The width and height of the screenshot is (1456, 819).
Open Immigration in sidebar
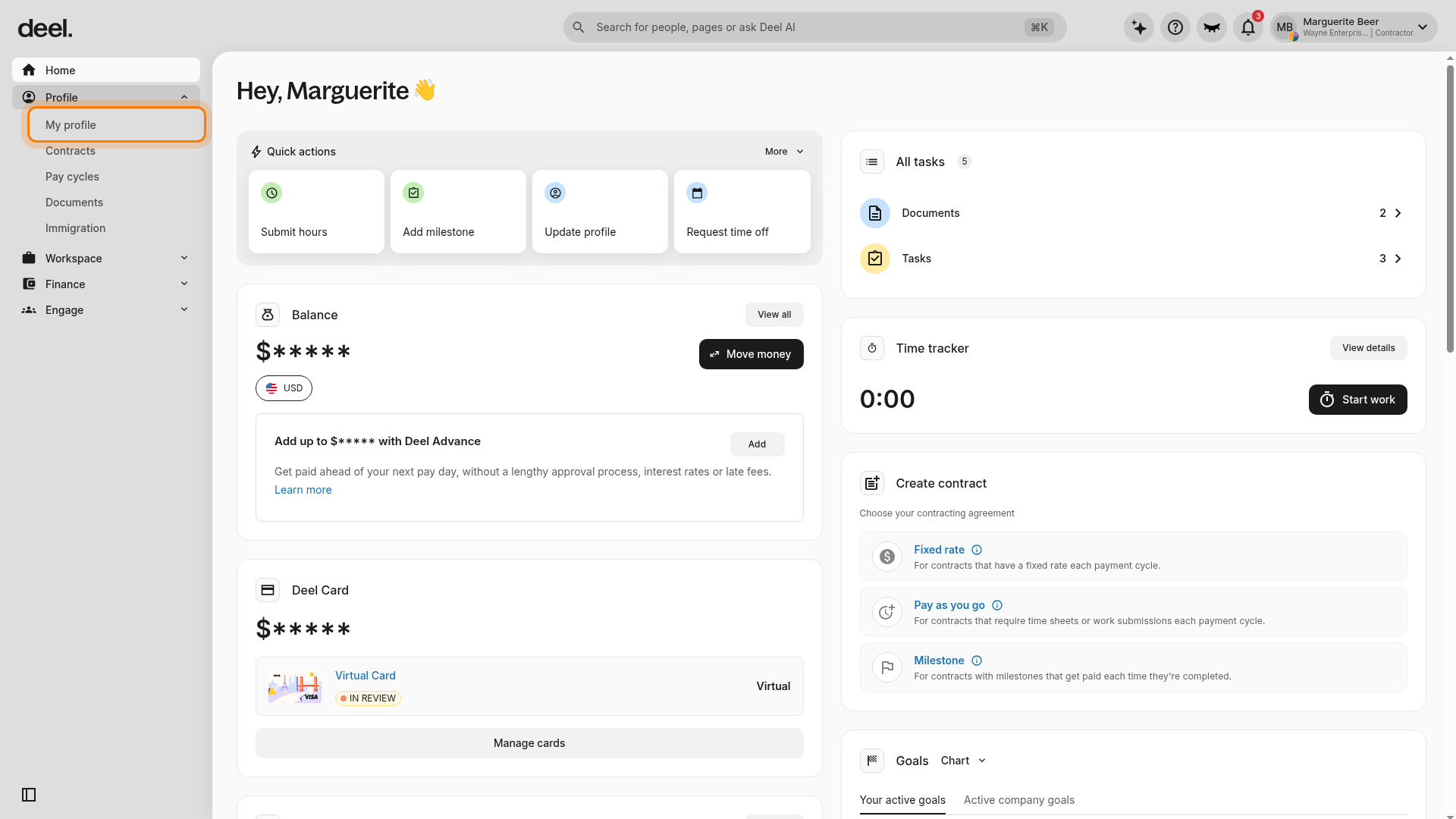coord(75,228)
